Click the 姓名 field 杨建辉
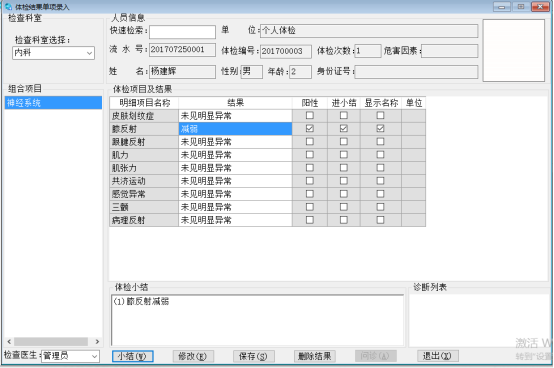Screen dimensions: 554x368 click(x=182, y=72)
